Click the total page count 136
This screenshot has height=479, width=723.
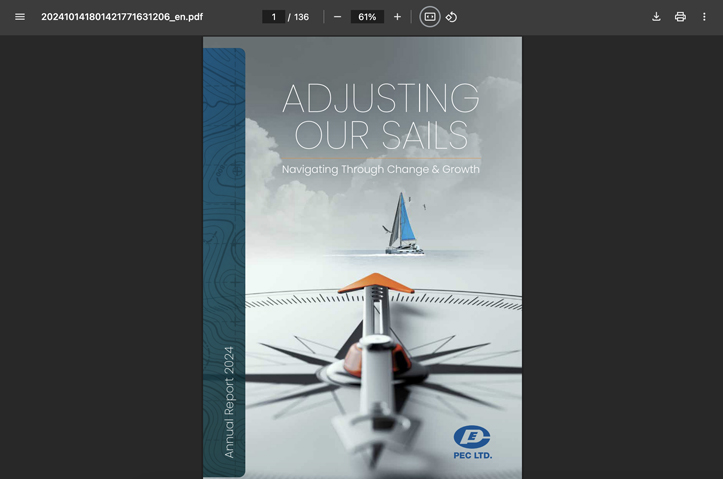pos(301,17)
